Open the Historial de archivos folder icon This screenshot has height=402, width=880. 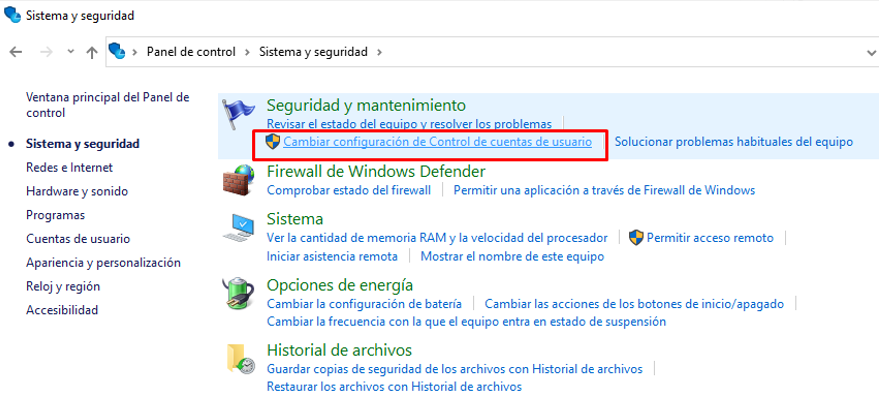point(239,359)
